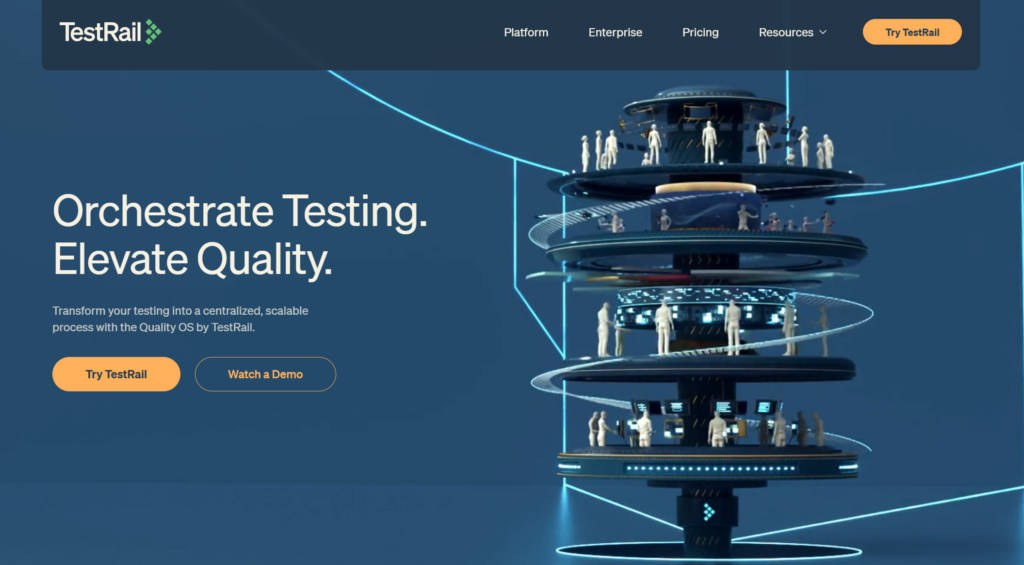Open the Platform navigation item
The height and width of the screenshot is (565, 1024).
(x=526, y=33)
